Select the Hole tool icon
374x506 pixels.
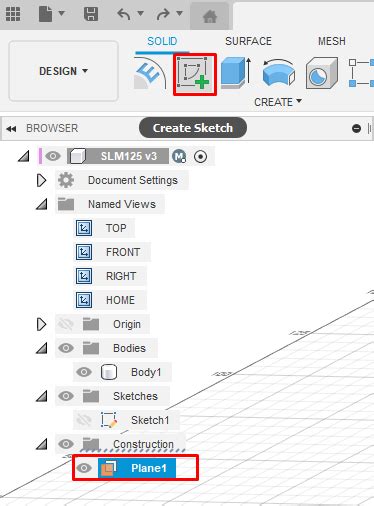click(322, 73)
